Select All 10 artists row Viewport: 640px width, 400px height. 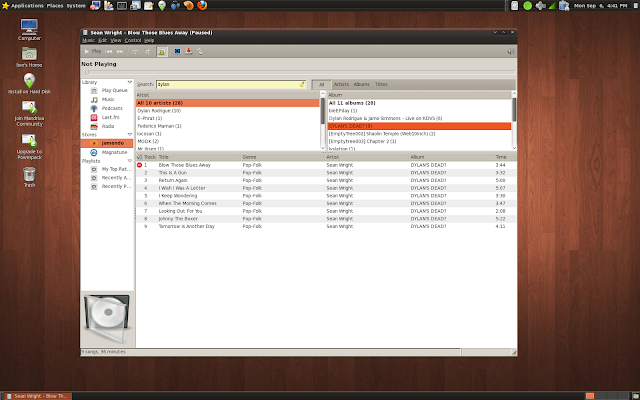(x=227, y=103)
